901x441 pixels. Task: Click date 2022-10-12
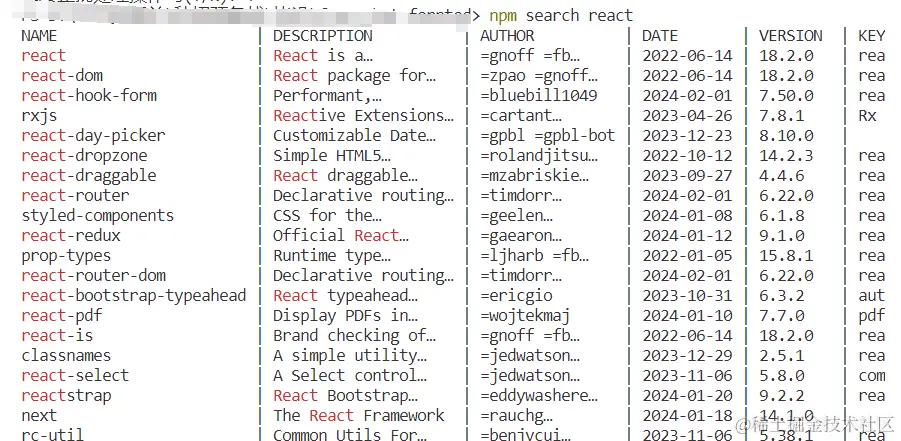(x=687, y=156)
